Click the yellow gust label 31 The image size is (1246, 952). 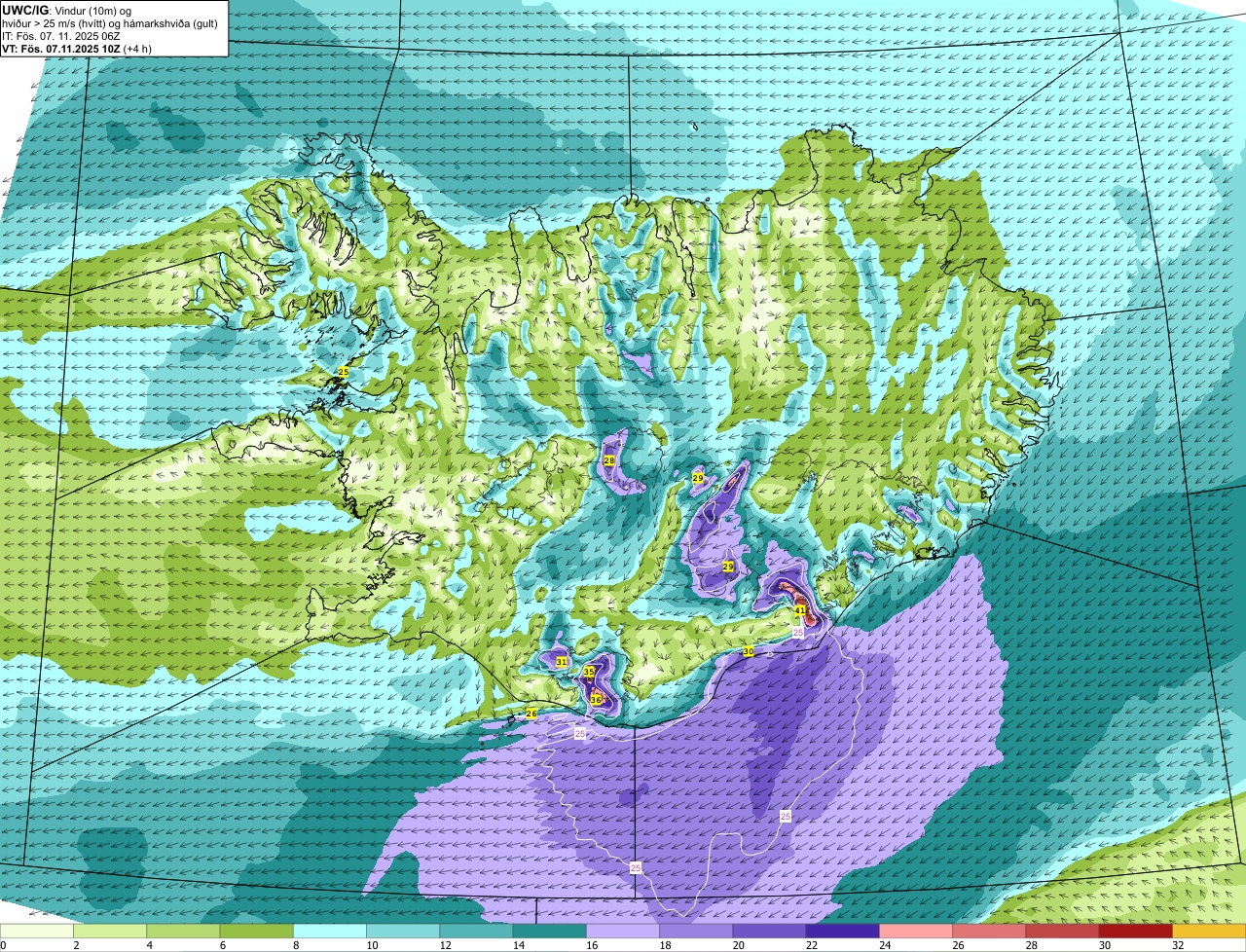pos(562,662)
